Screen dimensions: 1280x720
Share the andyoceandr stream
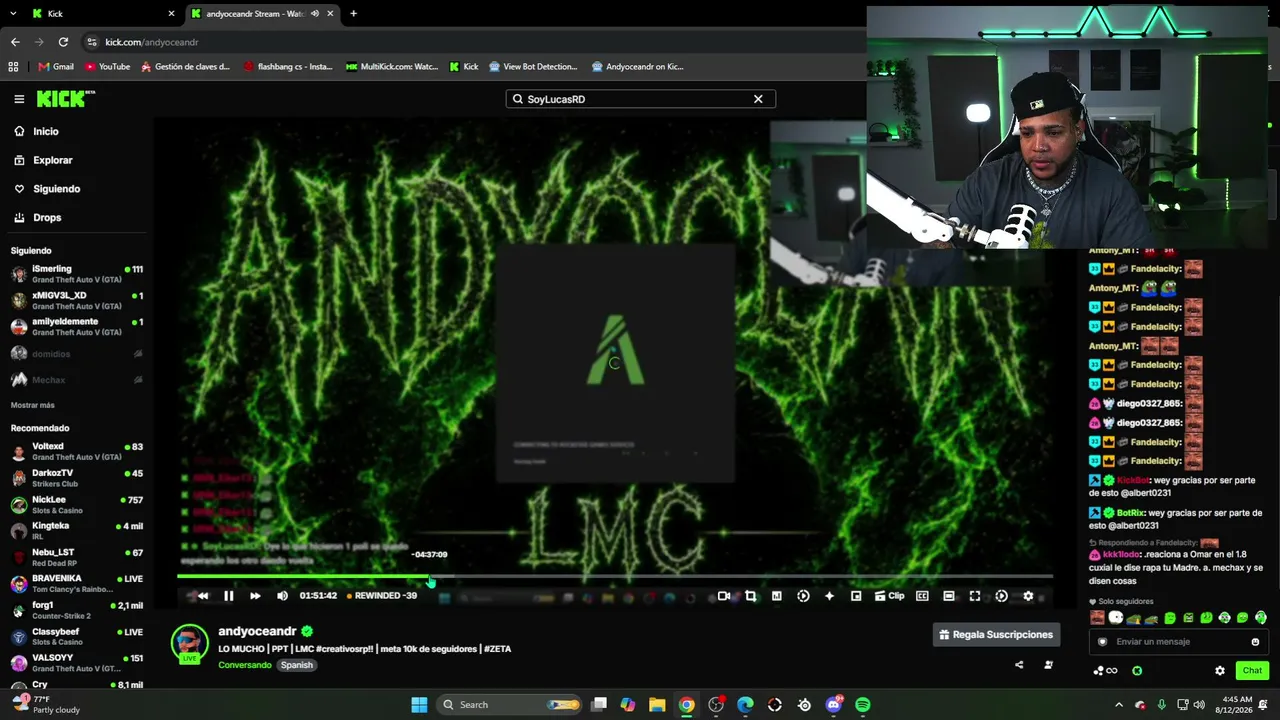point(1019,665)
